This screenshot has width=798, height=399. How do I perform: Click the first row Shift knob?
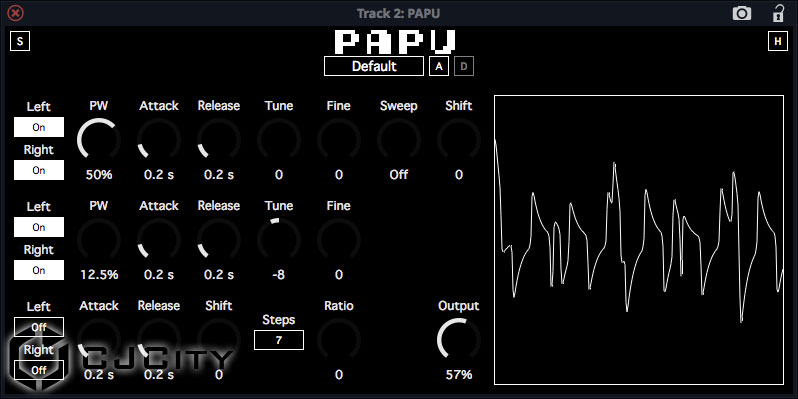(x=459, y=139)
